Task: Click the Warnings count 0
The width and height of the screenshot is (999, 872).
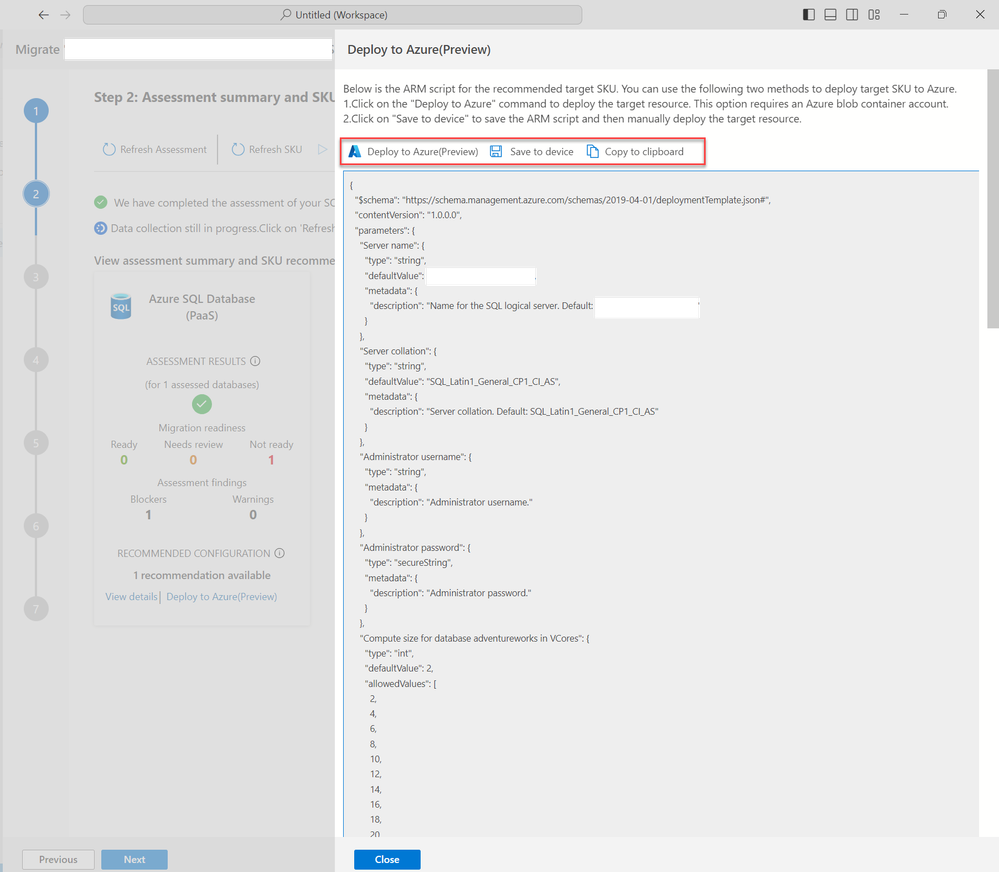Action: [253, 515]
